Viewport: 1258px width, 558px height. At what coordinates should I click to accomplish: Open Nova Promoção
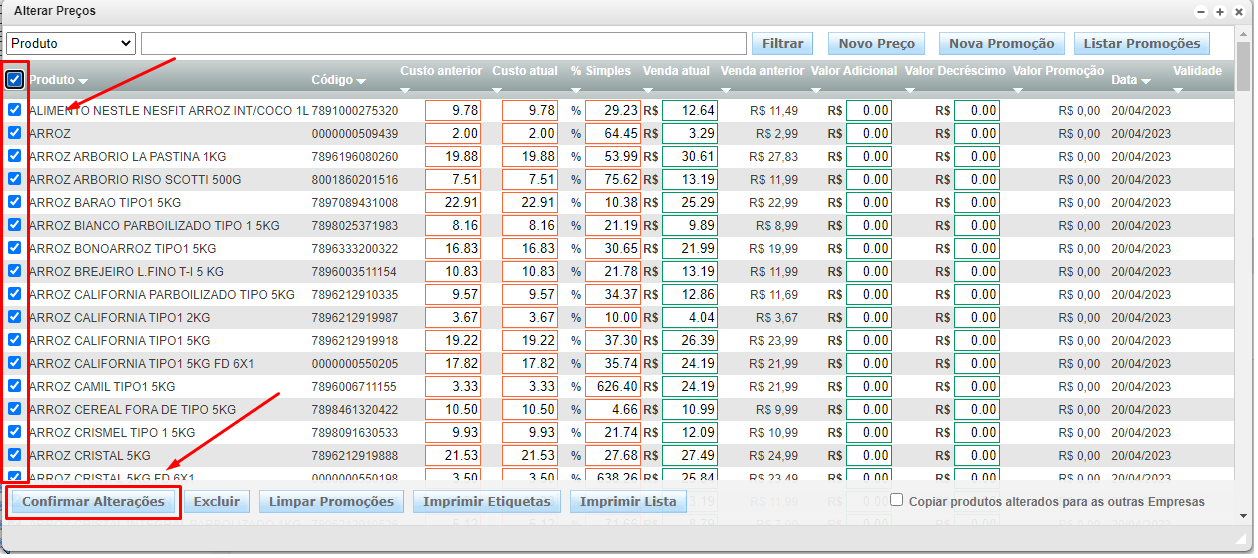[1001, 43]
